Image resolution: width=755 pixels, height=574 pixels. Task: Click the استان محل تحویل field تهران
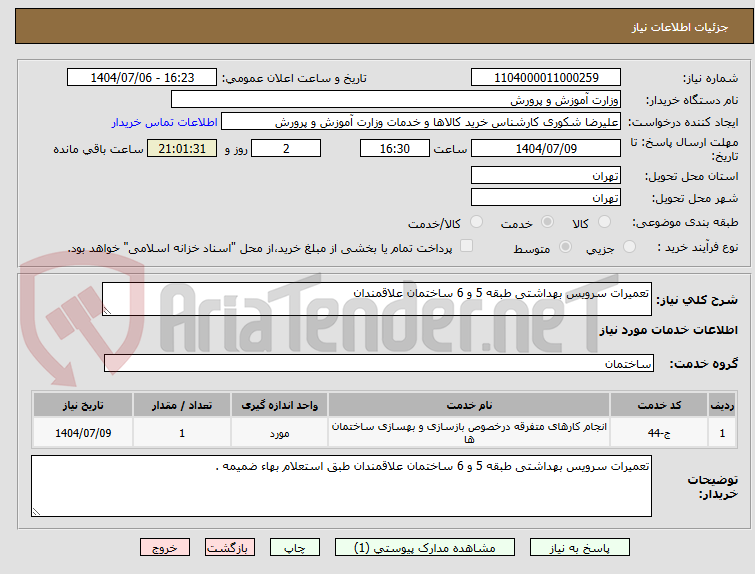pyautogui.click(x=546, y=175)
